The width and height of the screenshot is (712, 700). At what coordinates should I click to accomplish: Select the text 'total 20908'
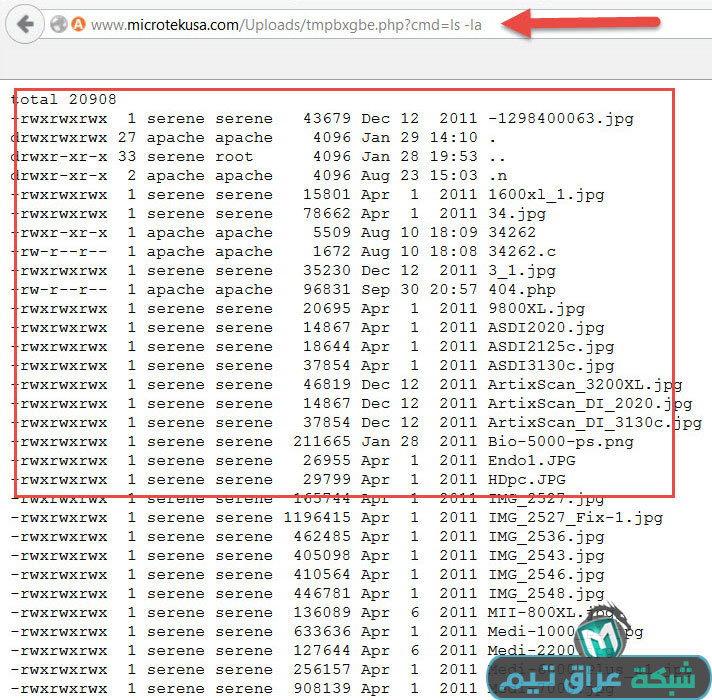click(x=64, y=99)
